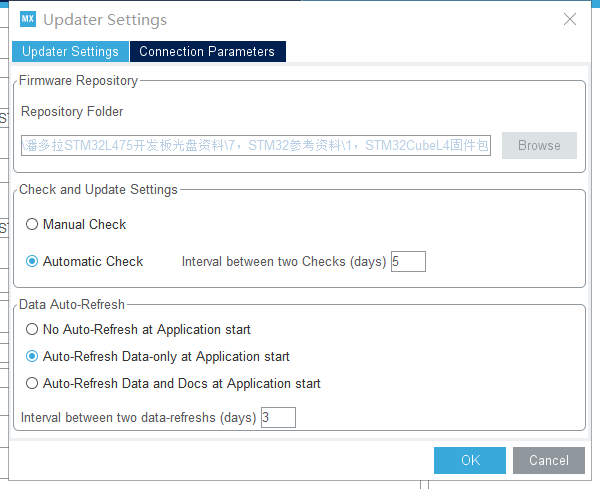Switch to the Updater Settings tab
Viewport: 600px width, 489px height.
[70, 51]
